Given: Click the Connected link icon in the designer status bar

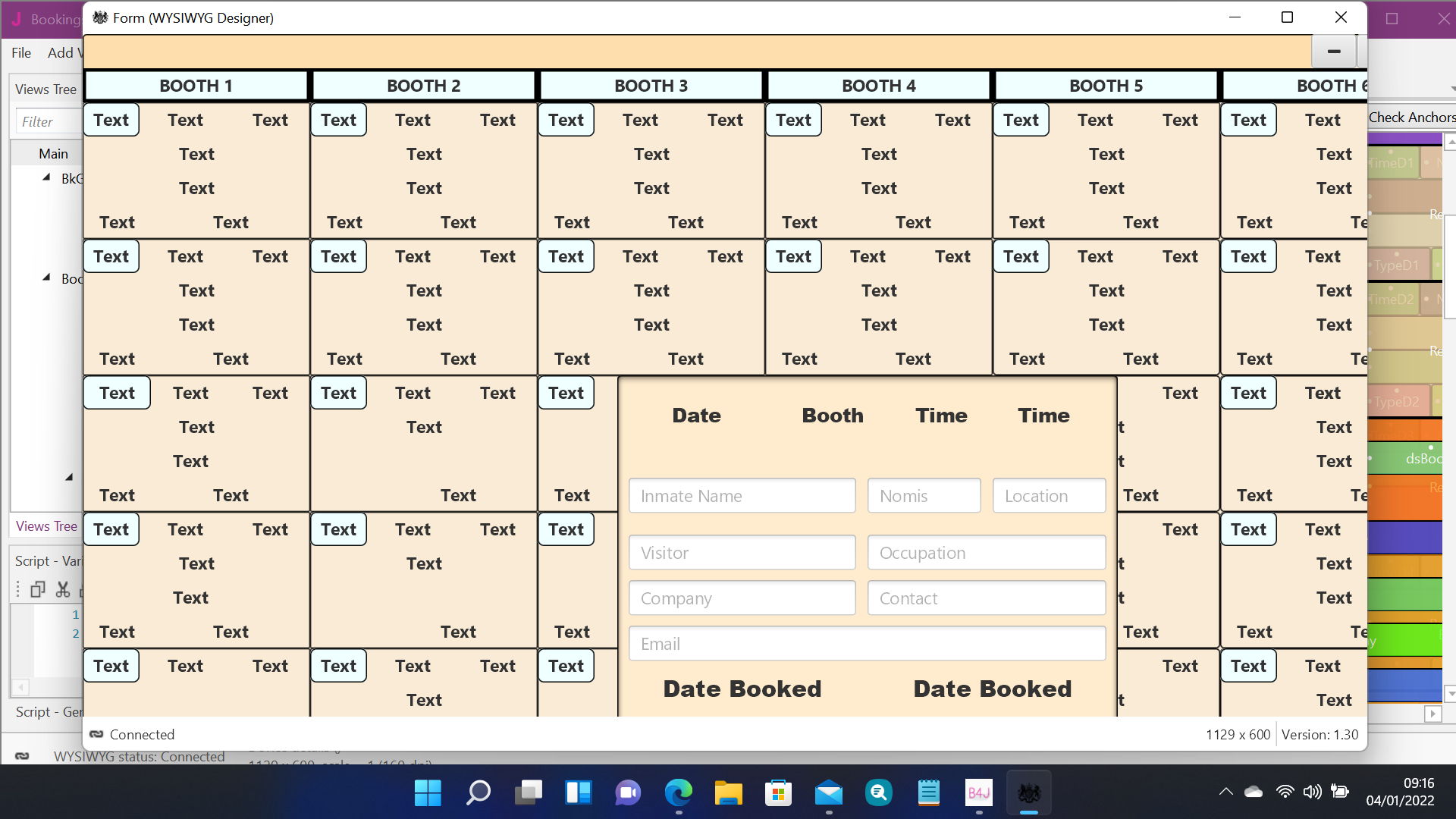Looking at the screenshot, I should [96, 734].
